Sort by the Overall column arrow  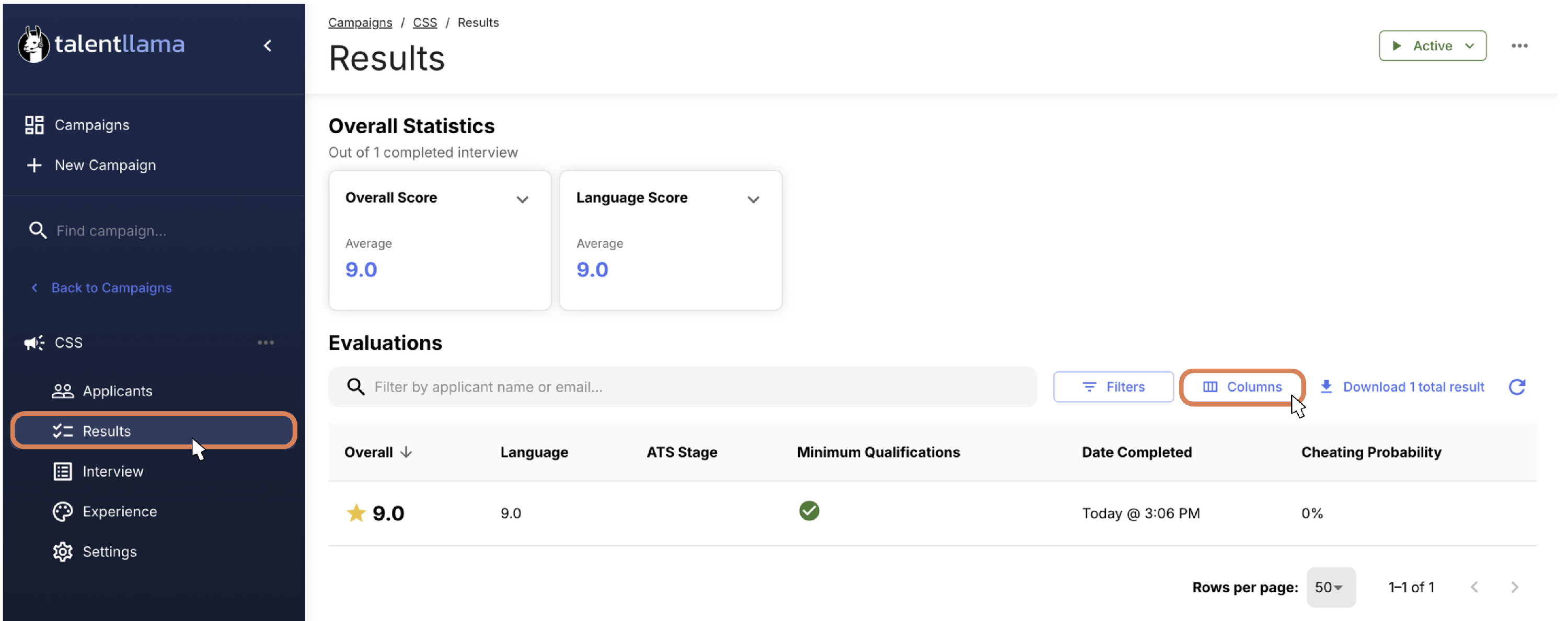pos(406,452)
